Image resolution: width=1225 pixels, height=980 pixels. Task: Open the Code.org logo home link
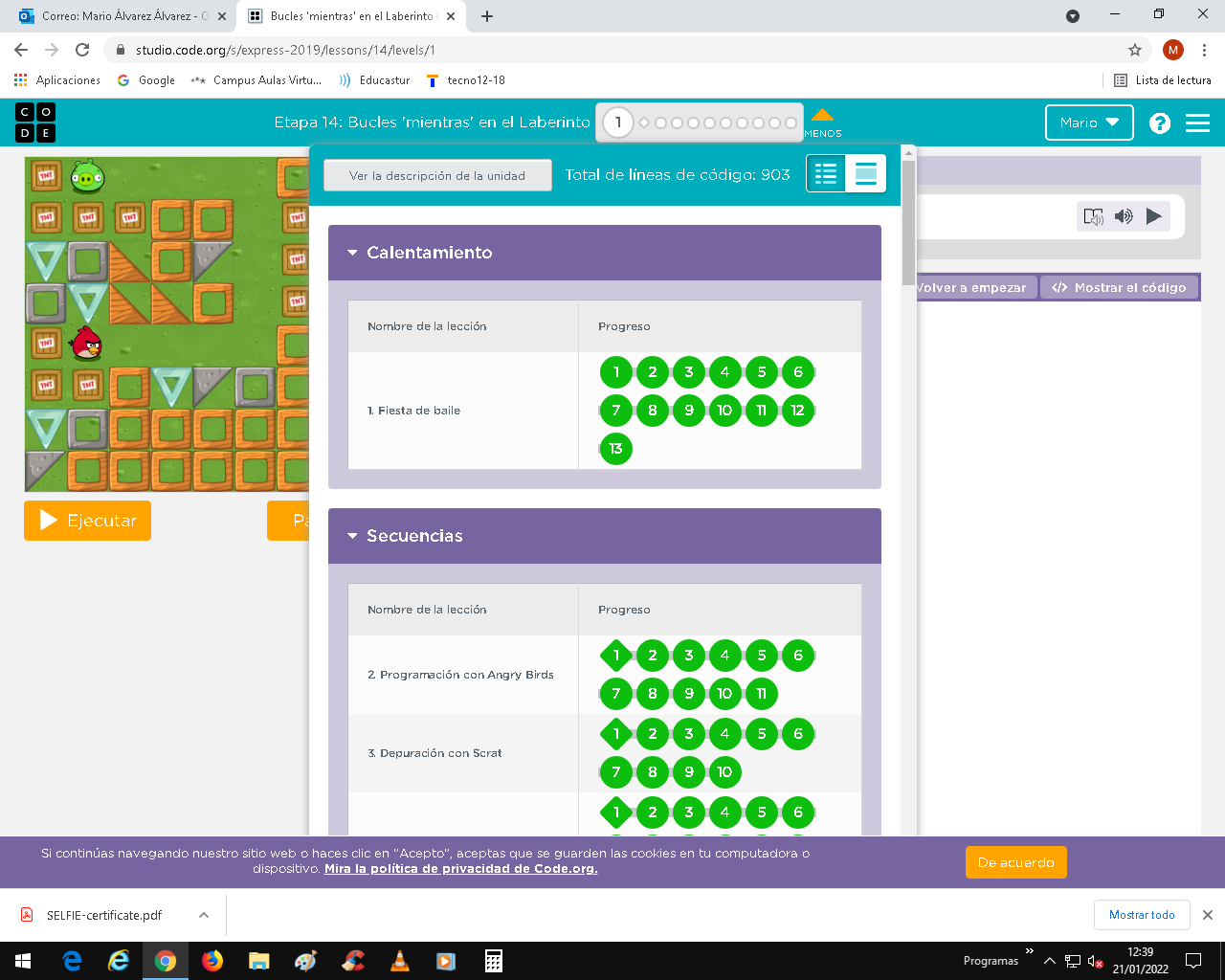click(35, 122)
